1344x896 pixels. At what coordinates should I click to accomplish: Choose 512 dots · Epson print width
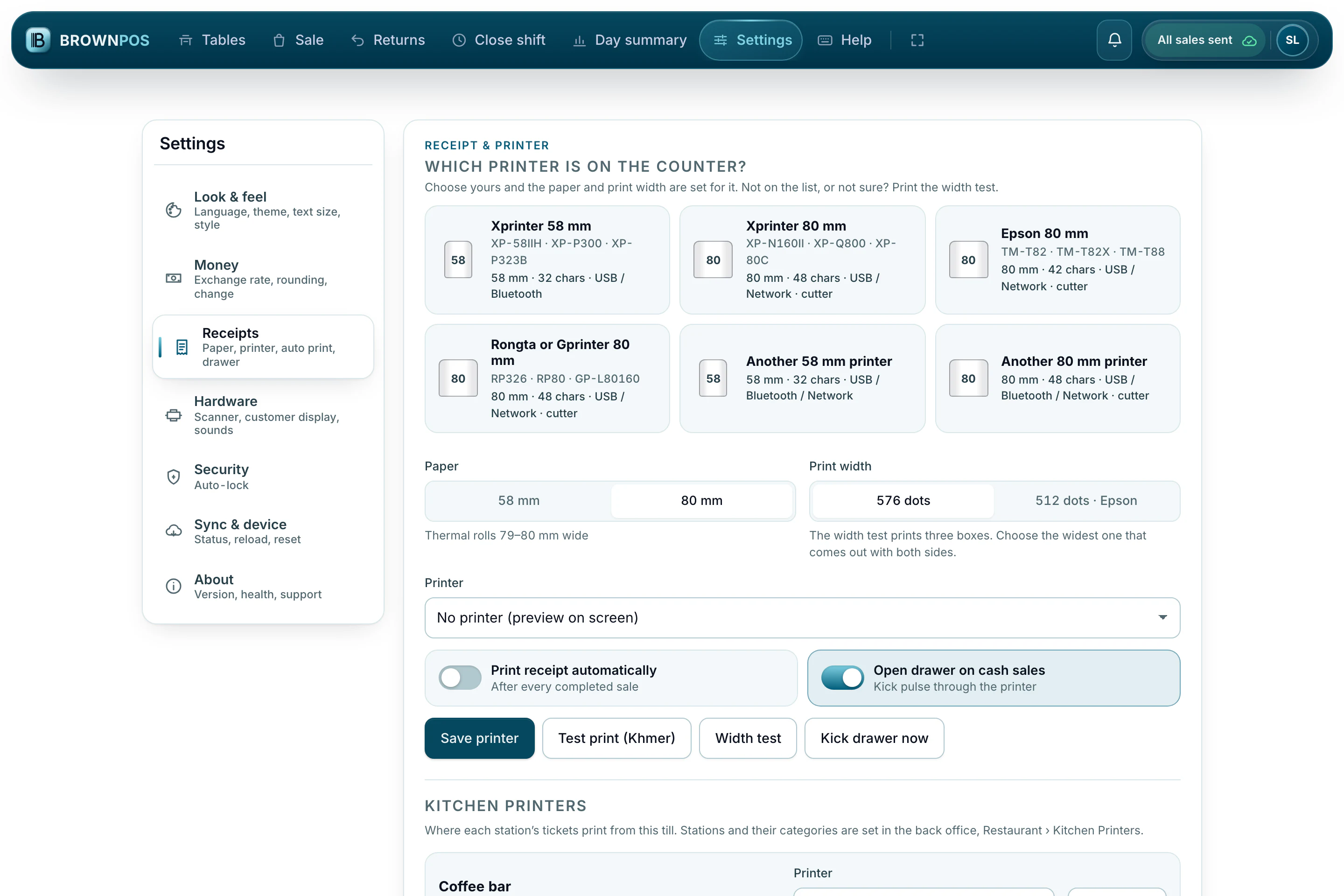1086,501
